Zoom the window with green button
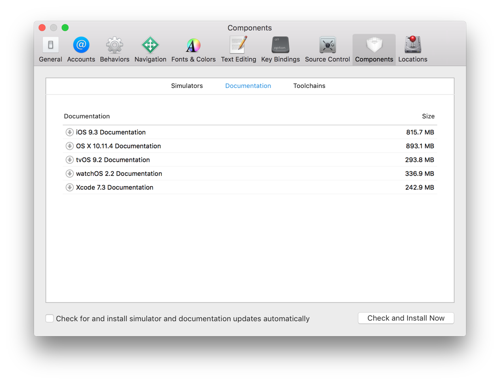500x385 pixels. pyautogui.click(x=65, y=28)
